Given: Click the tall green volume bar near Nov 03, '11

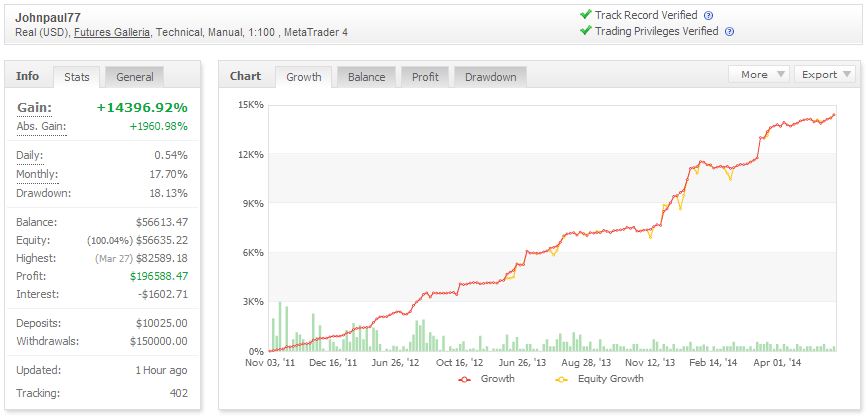Looking at the screenshot, I should click(279, 326).
